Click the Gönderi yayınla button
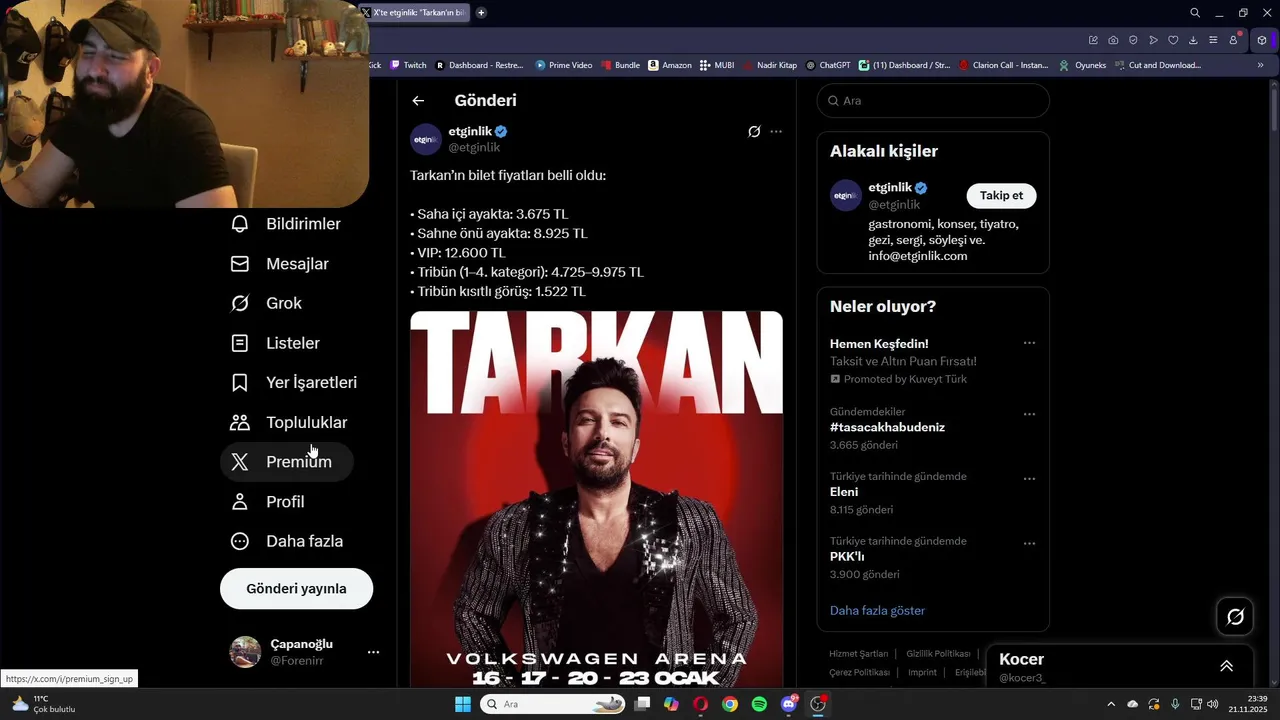 click(x=296, y=588)
